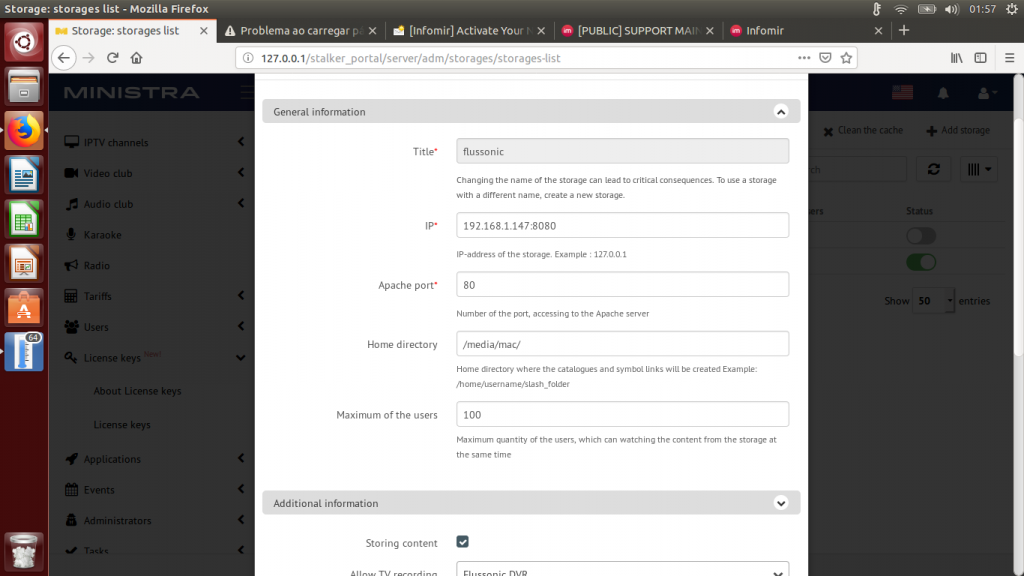Click the browser address bar
1024x576 pixels.
(x=522, y=58)
